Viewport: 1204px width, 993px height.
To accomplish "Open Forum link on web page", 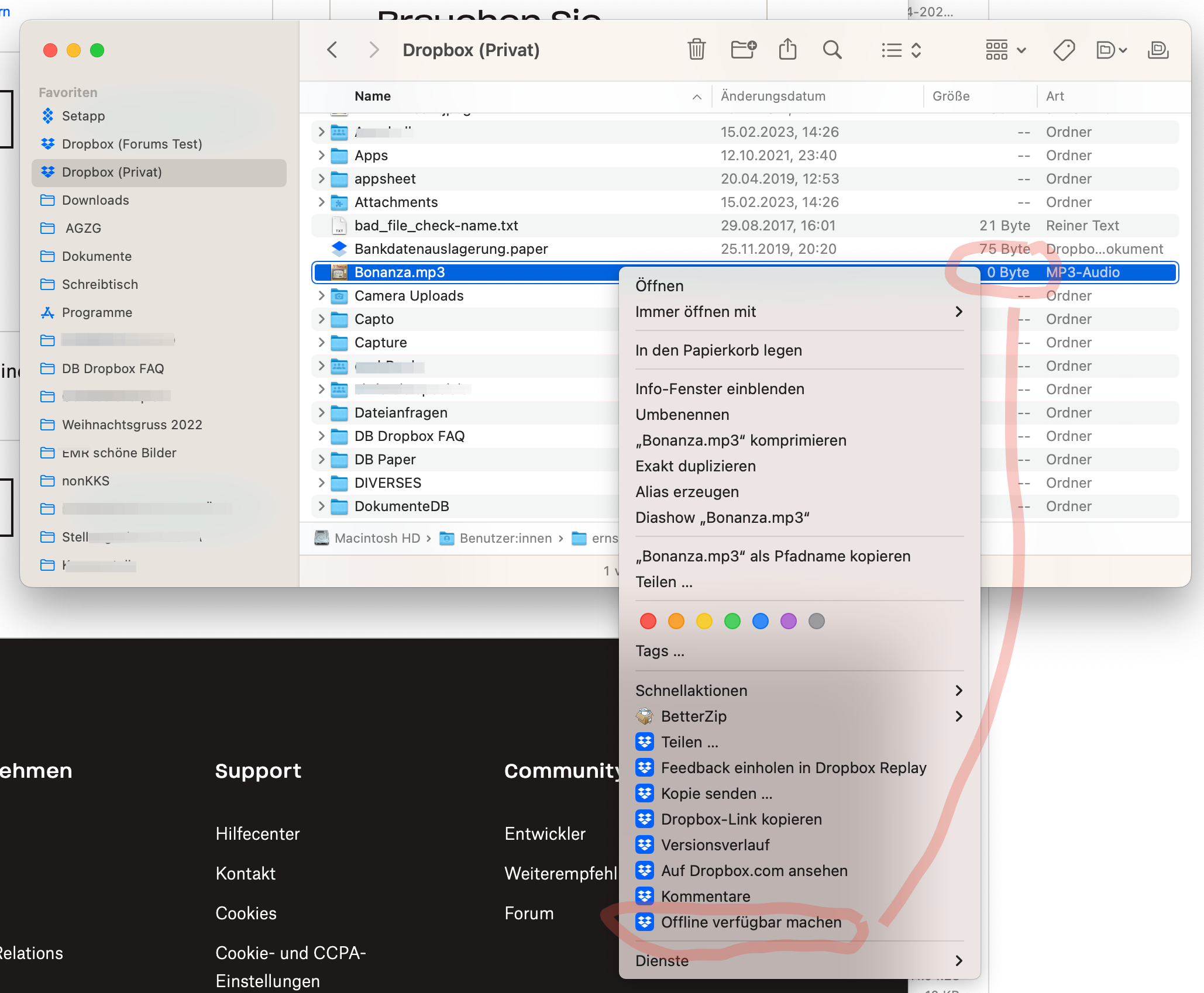I will click(x=529, y=913).
